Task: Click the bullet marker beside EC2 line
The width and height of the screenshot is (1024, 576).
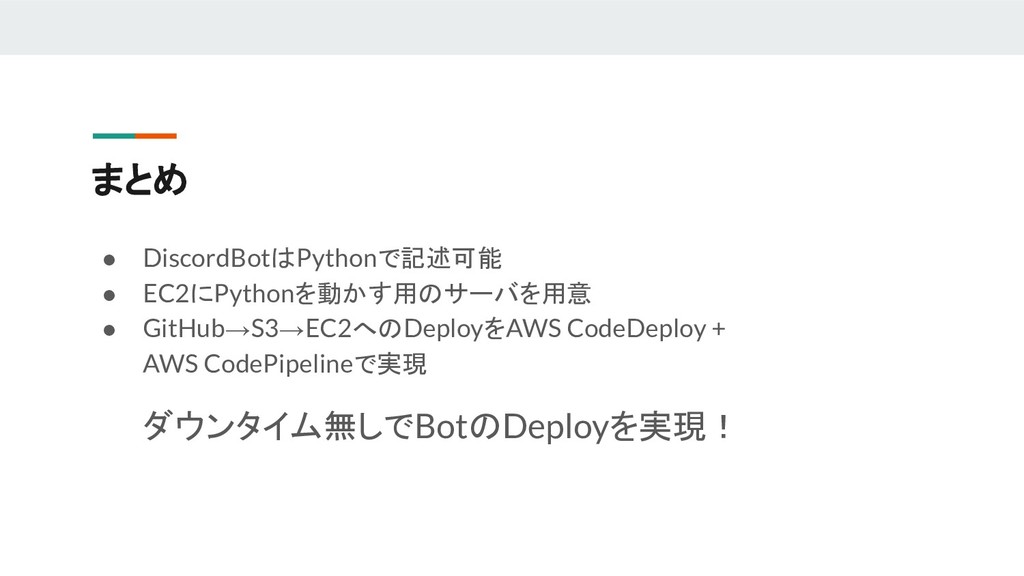Action: 109,295
